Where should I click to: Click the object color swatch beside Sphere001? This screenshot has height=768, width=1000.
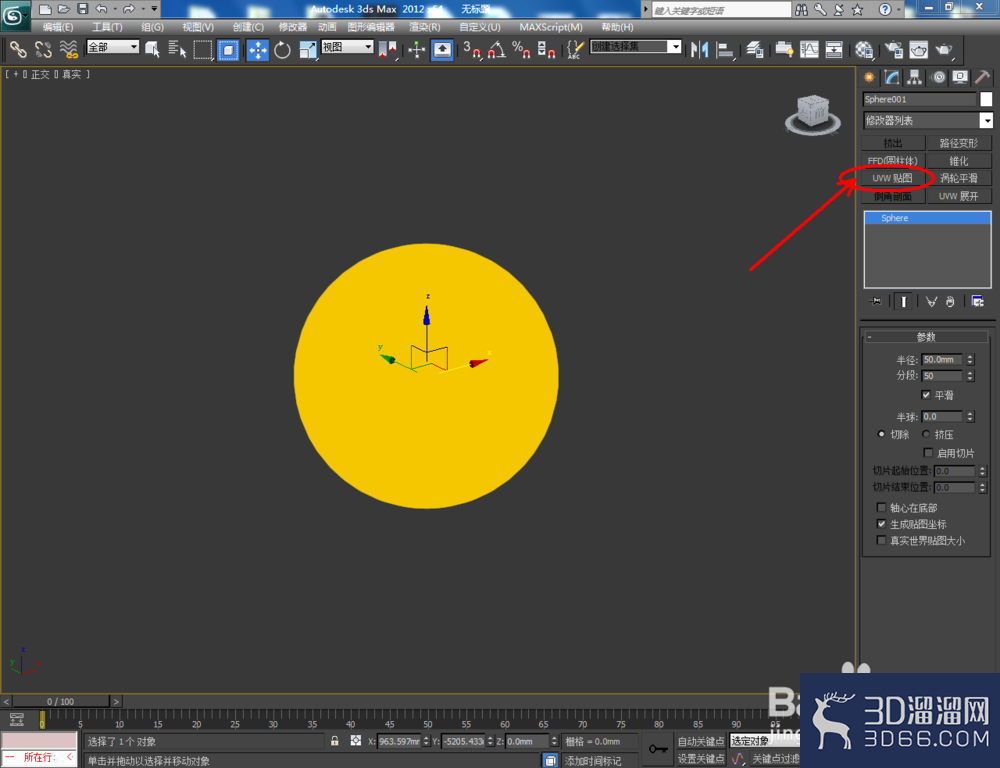[986, 99]
